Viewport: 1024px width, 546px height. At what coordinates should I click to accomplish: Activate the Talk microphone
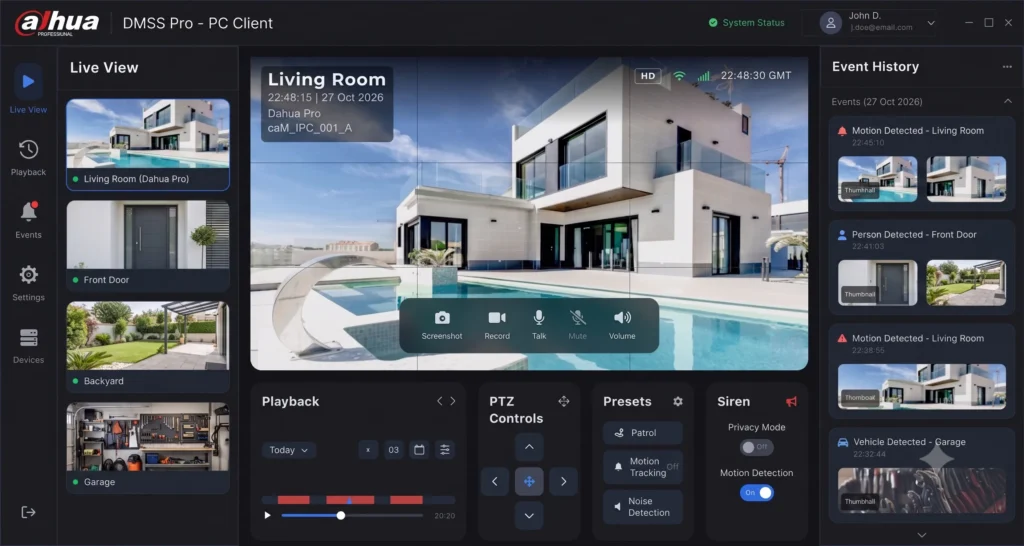[x=539, y=325]
